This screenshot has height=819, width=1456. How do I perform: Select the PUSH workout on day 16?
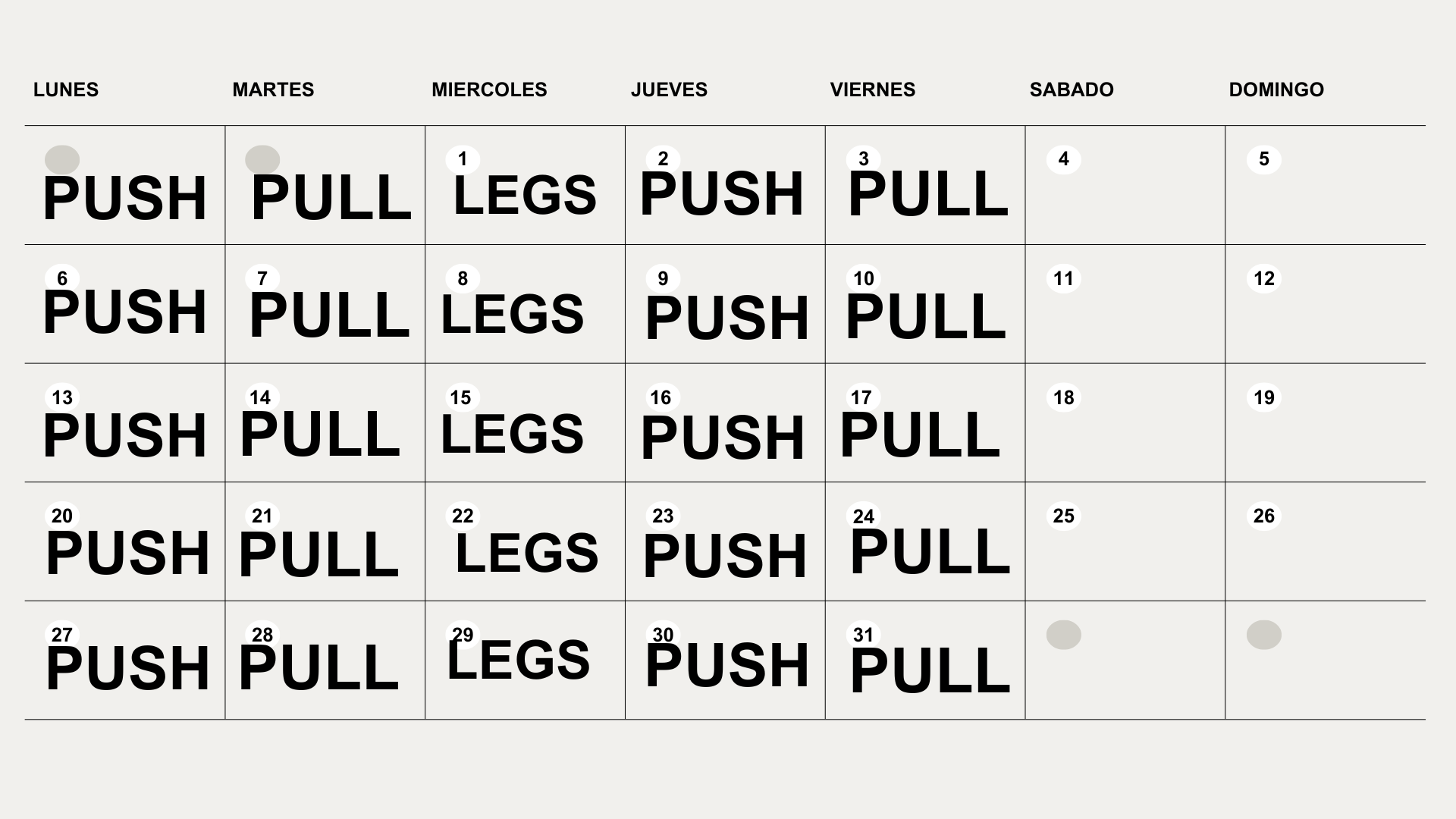(723, 438)
